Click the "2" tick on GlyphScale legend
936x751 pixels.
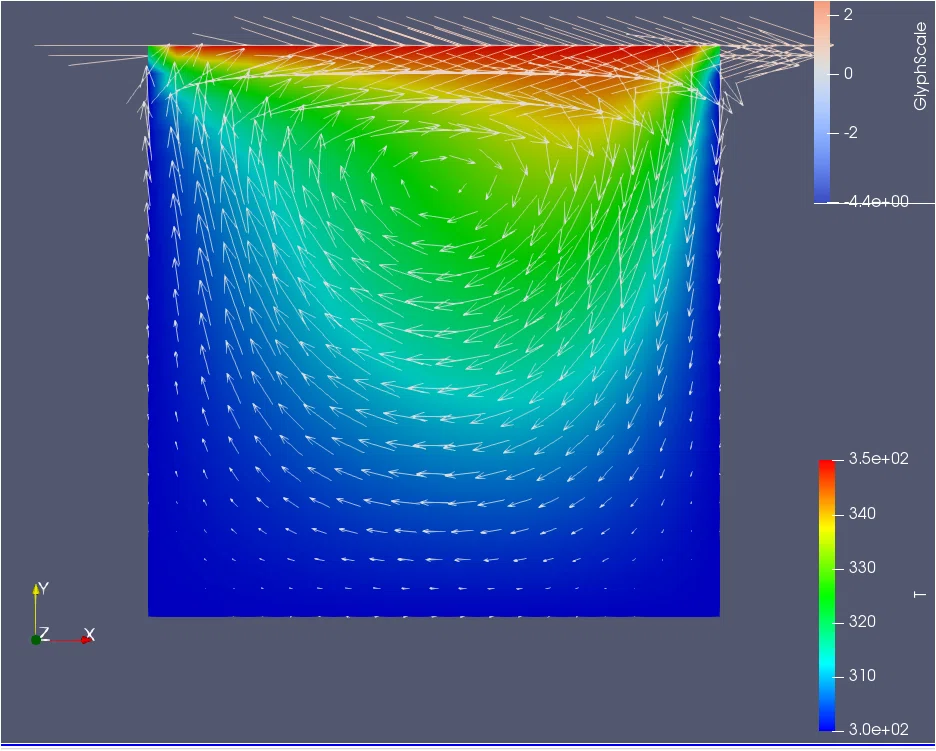[848, 15]
